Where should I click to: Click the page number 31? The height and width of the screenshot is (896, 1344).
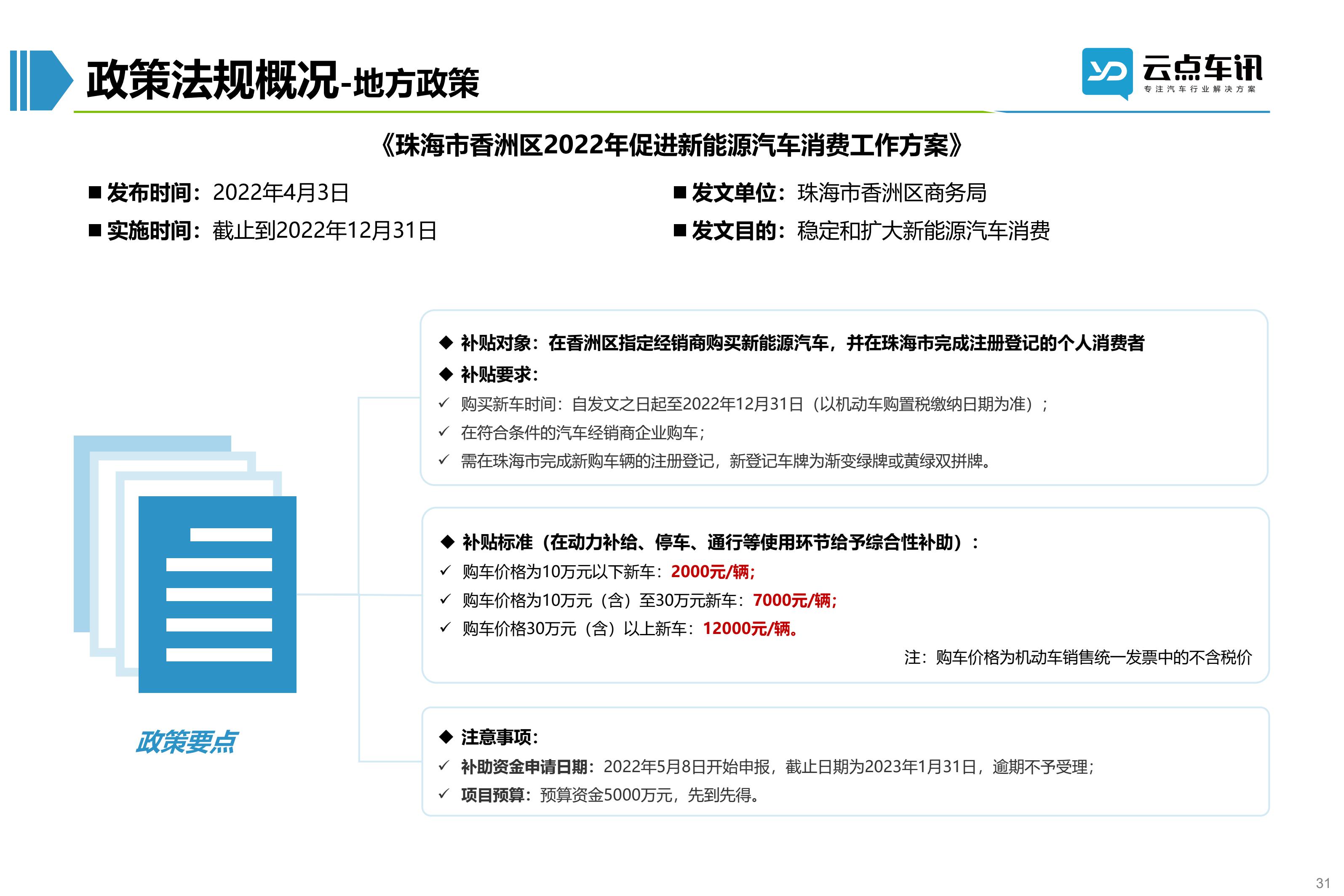[x=1323, y=883]
